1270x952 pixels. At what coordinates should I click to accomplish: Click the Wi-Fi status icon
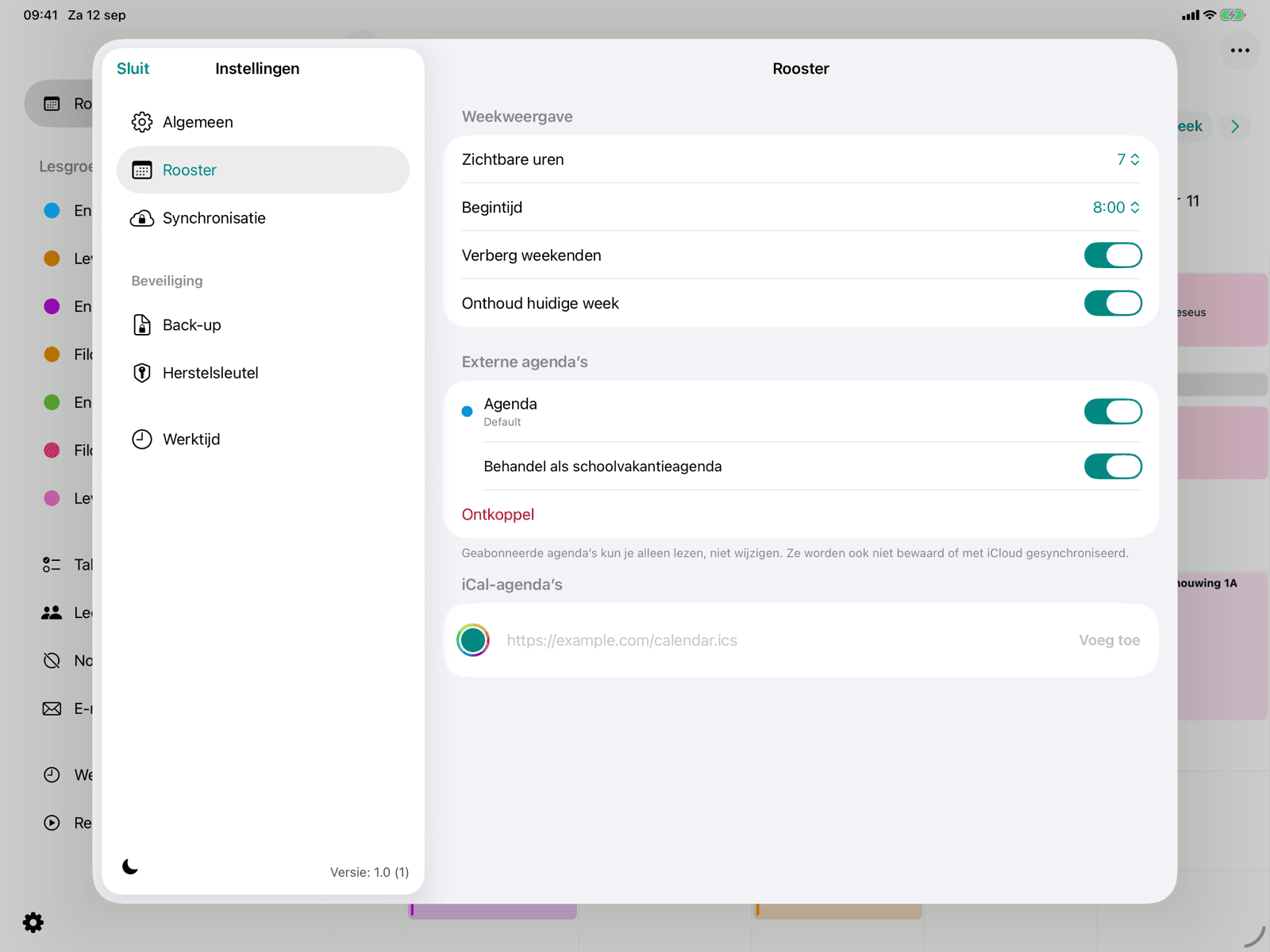1210,15
